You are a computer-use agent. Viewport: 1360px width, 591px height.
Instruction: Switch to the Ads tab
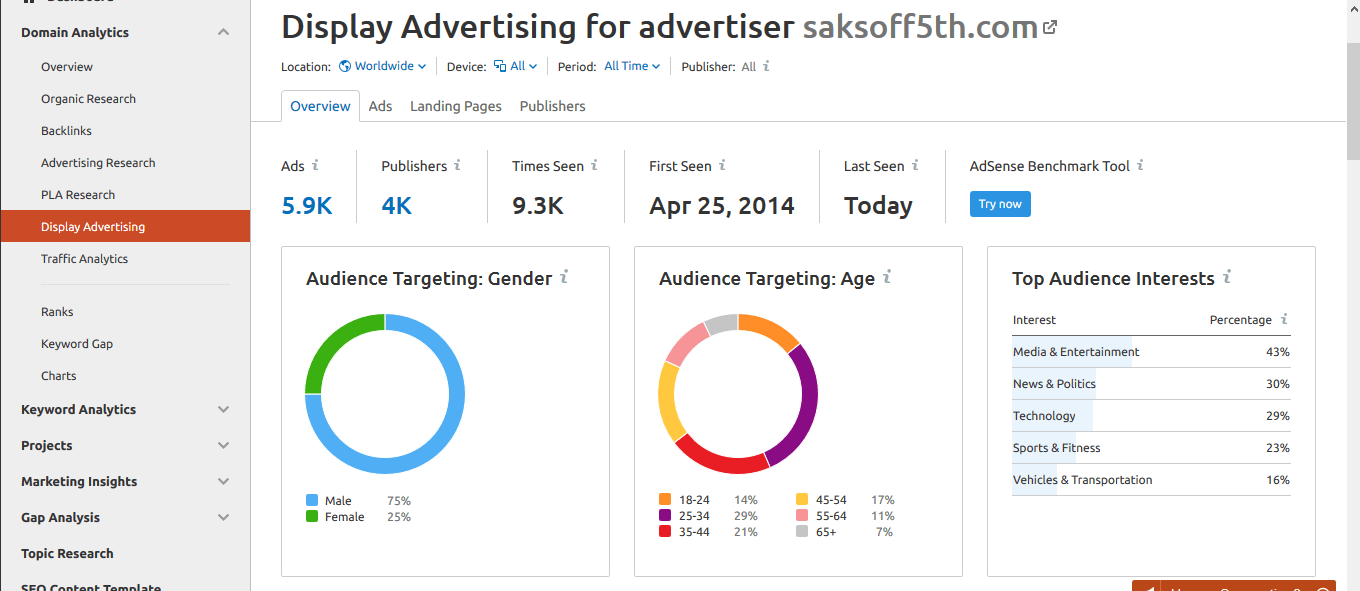pyautogui.click(x=380, y=105)
